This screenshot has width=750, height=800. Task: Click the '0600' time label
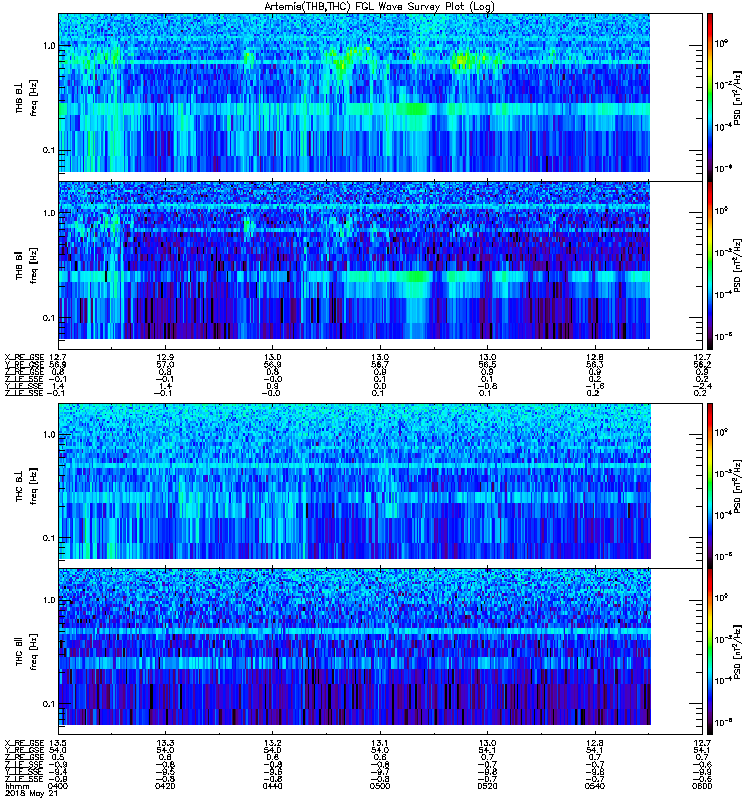click(702, 786)
